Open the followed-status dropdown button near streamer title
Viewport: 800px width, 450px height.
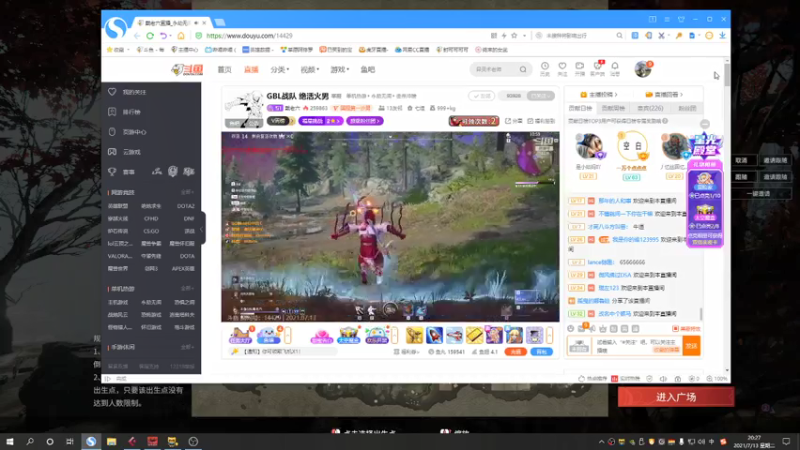pos(540,95)
